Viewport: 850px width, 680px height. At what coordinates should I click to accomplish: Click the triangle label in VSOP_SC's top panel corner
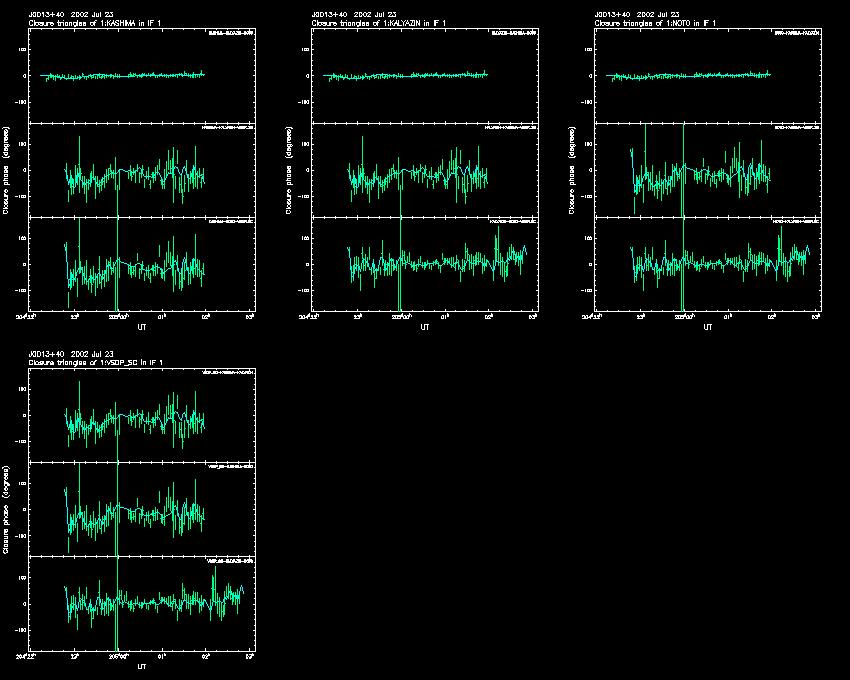coord(228,373)
